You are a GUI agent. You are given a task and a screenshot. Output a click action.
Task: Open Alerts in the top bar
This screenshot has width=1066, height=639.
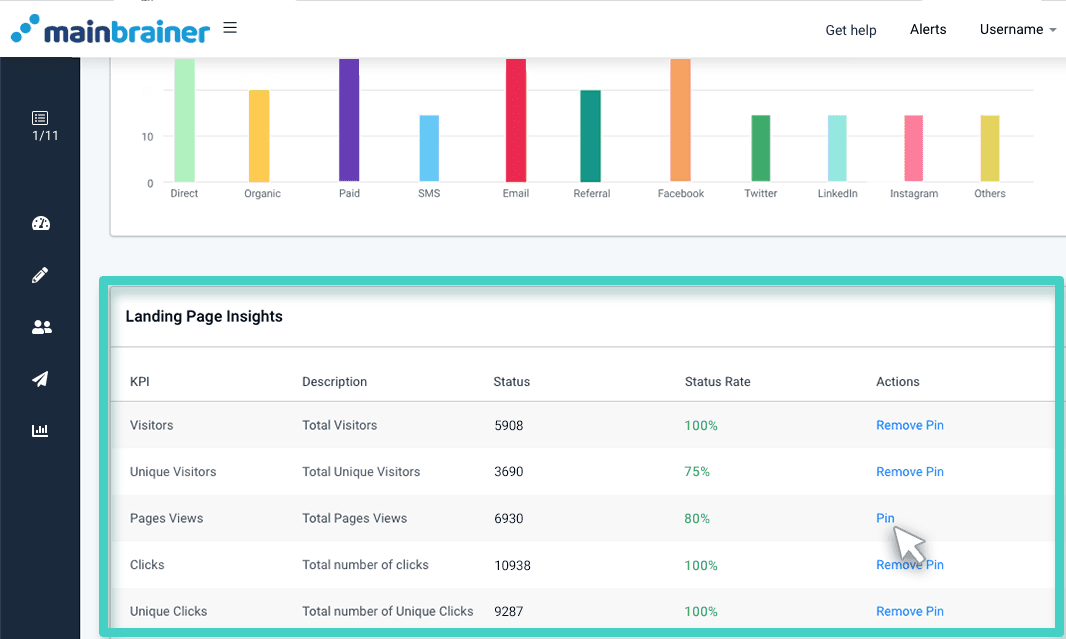928,29
